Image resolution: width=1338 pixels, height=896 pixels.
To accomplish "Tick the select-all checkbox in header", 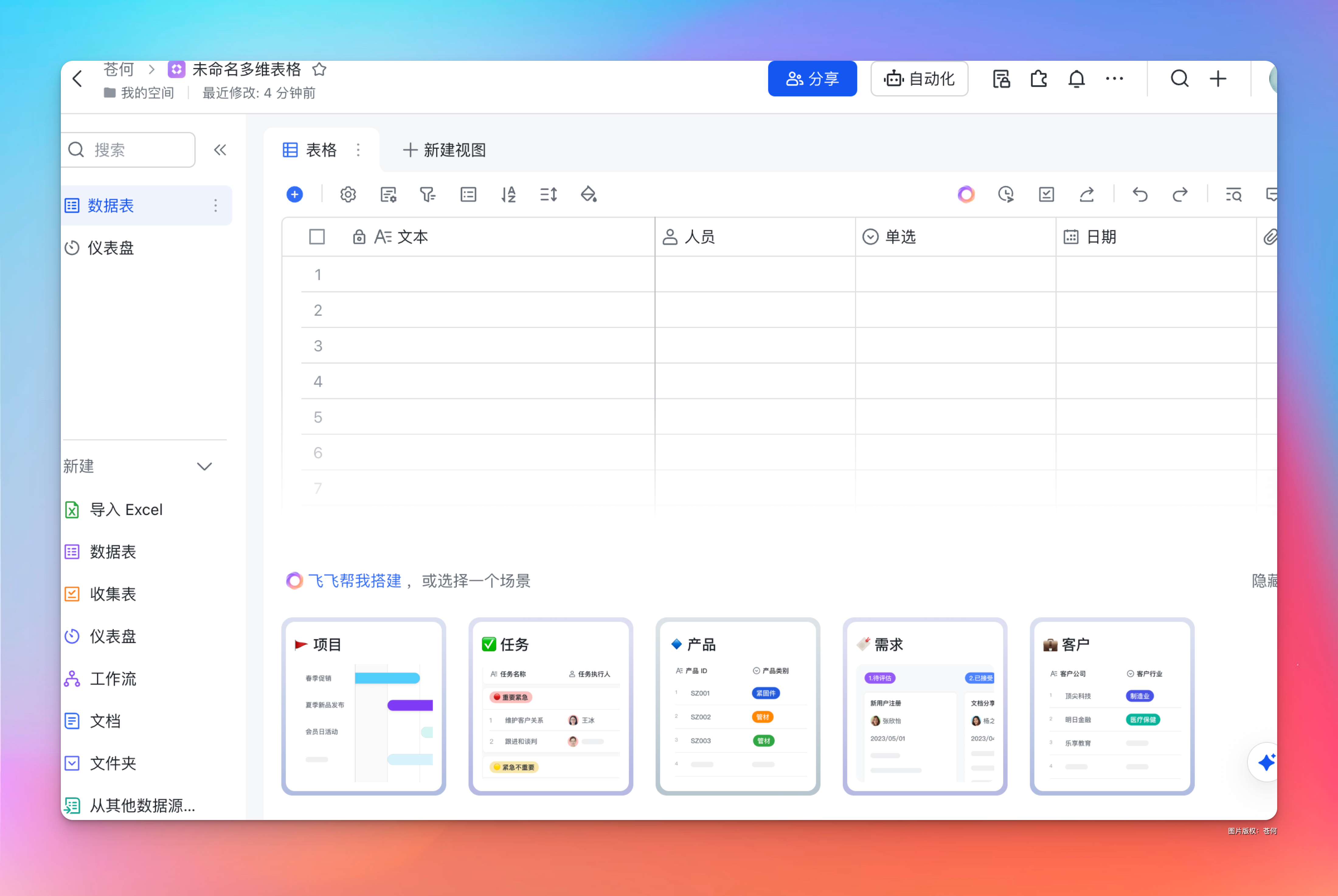I will pyautogui.click(x=317, y=236).
